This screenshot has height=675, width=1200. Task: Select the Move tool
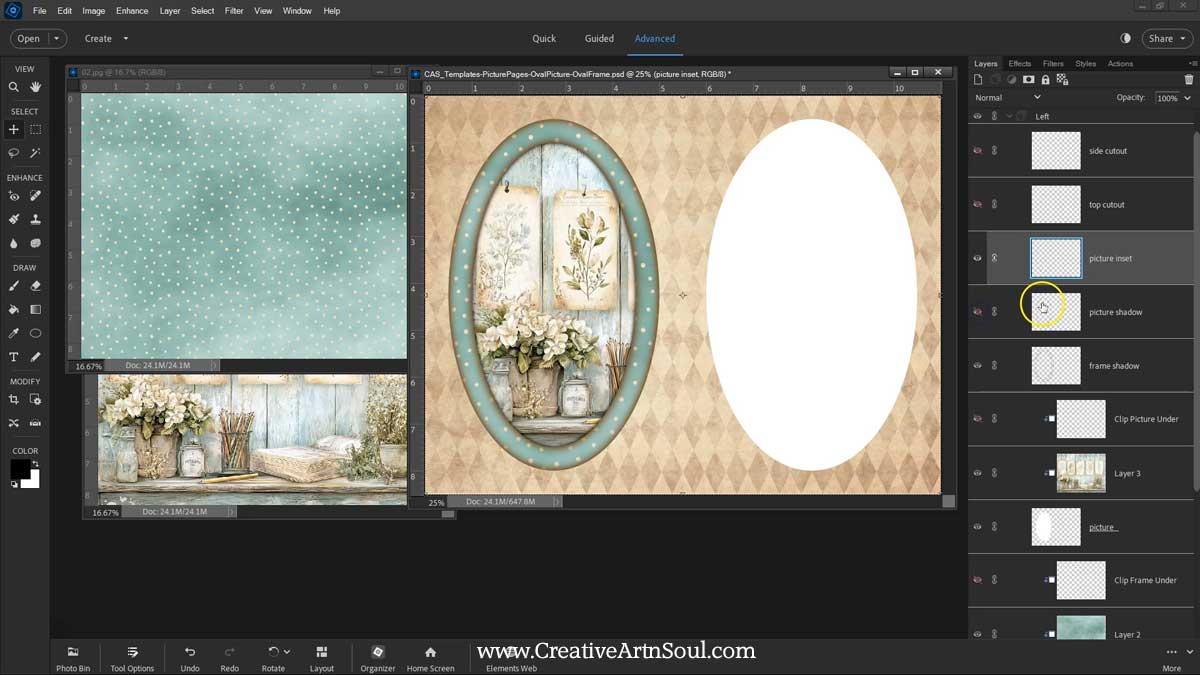coord(14,129)
